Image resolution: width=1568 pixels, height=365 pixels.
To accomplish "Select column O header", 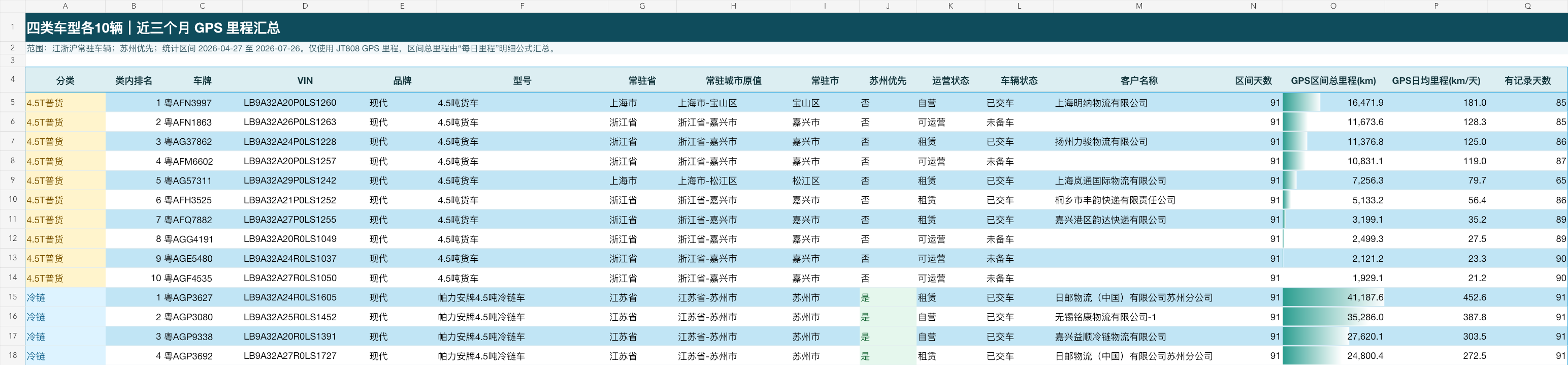I will tap(1333, 6).
